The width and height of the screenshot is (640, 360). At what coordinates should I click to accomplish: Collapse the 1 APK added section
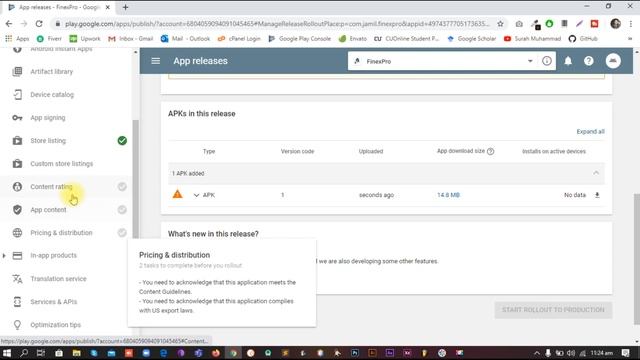tap(596, 173)
